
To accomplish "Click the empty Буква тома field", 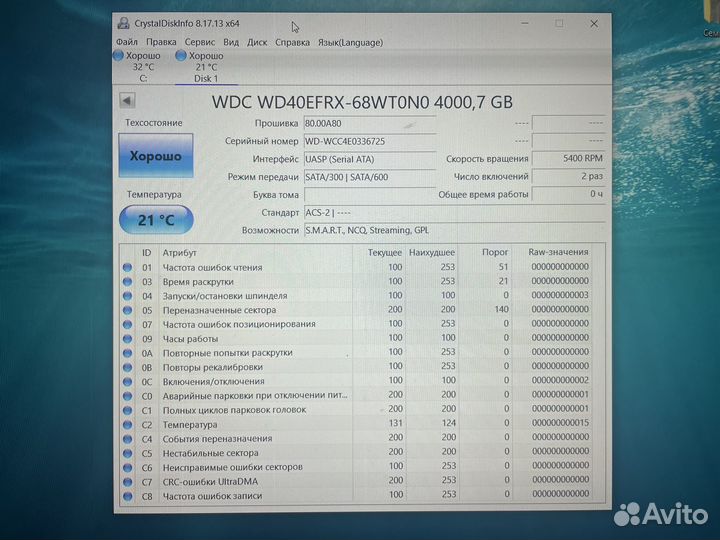I will point(369,195).
